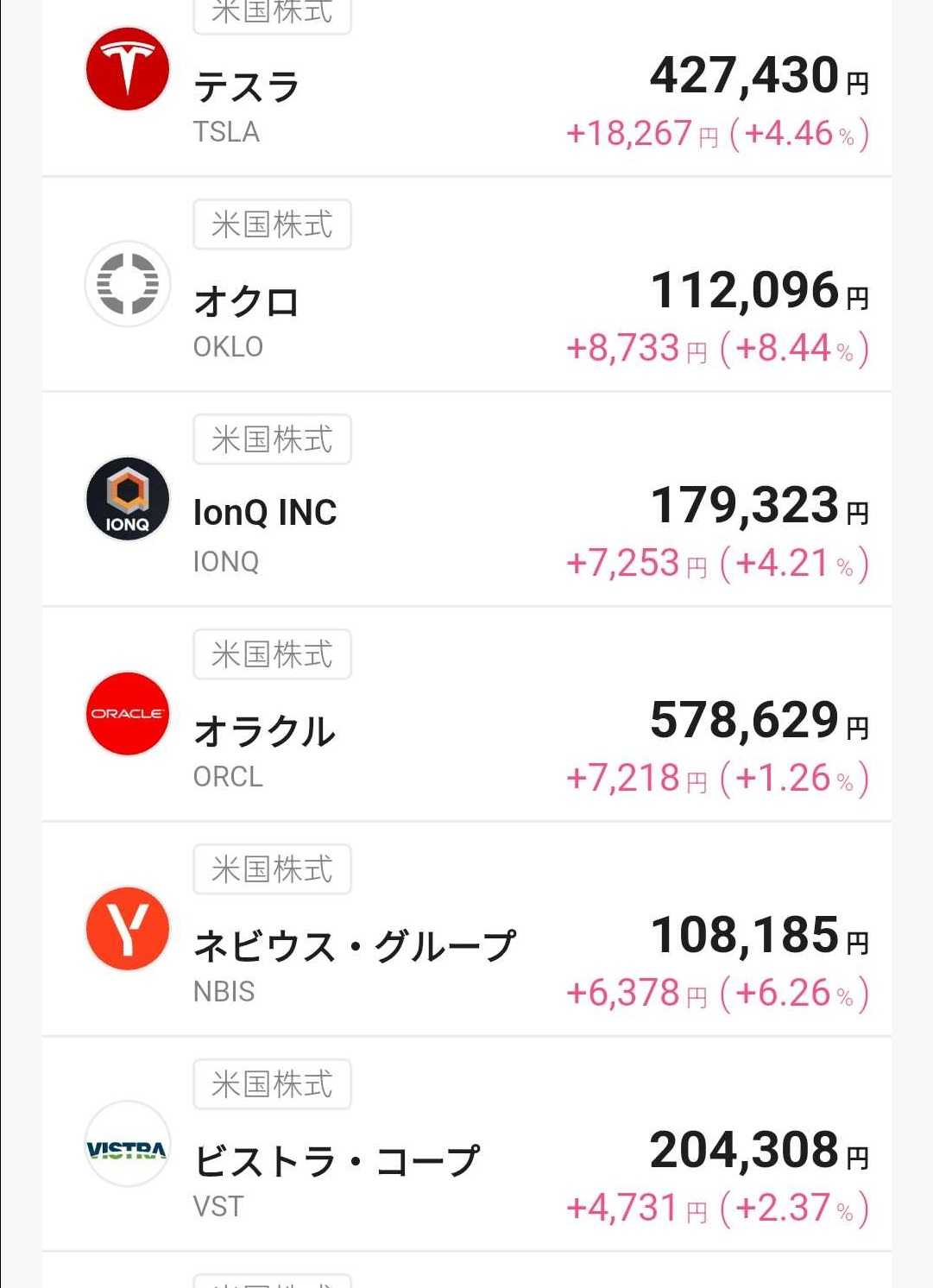Select the ネビウス・グループ stock name

pyautogui.click(x=354, y=946)
